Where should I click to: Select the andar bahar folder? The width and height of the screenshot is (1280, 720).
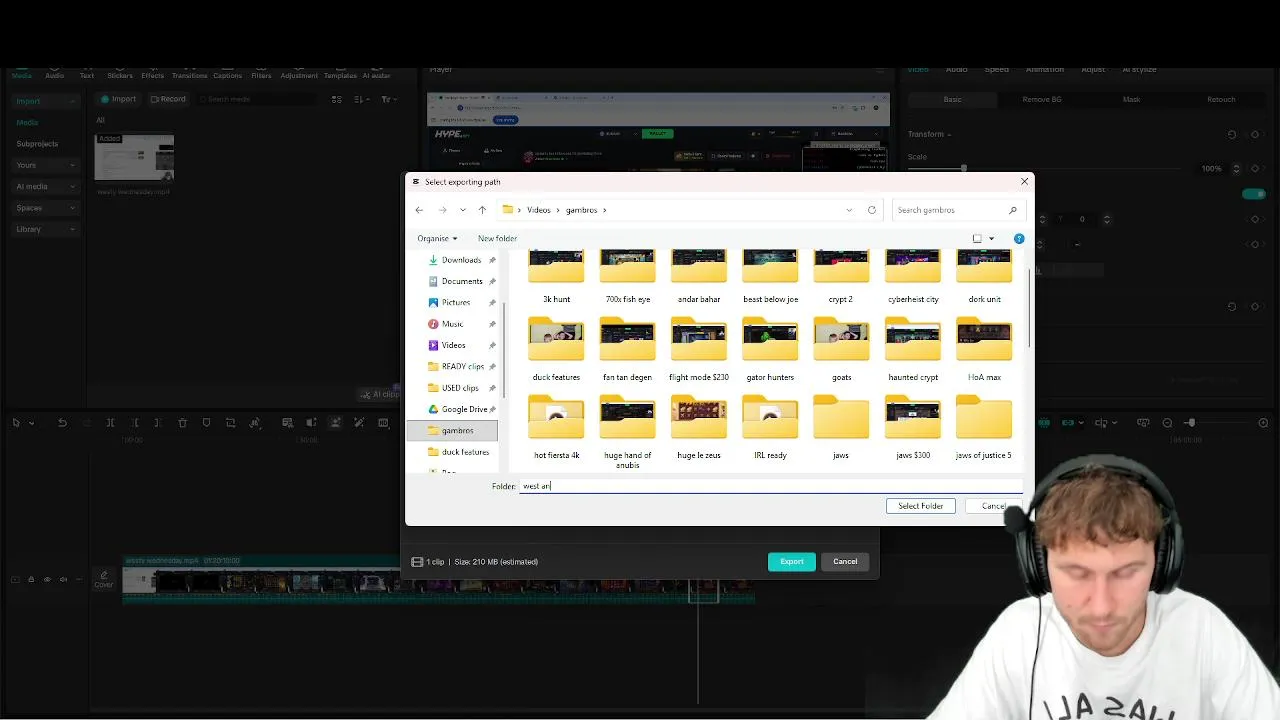699,277
